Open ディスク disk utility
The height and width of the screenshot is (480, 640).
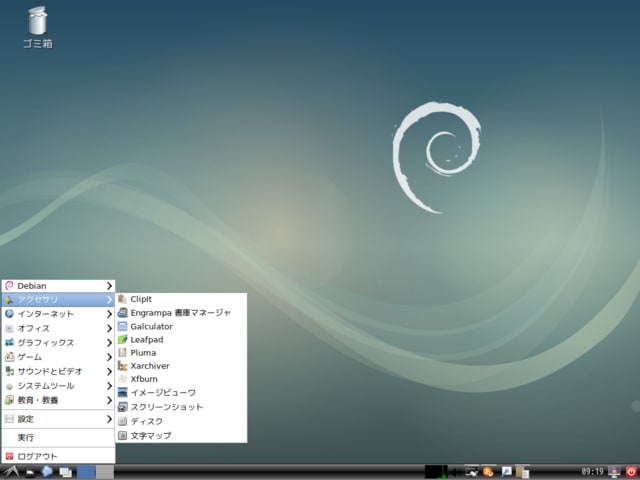(x=181, y=421)
